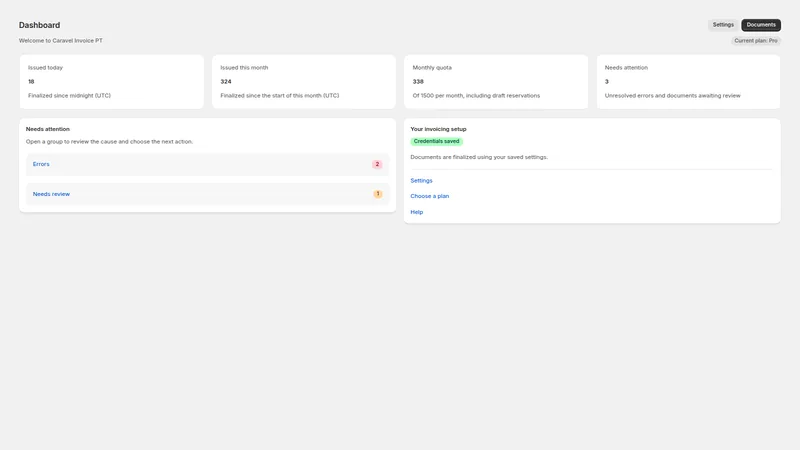This screenshot has height=450, width=800.
Task: Select the Monthly quota value 338
Action: point(418,82)
